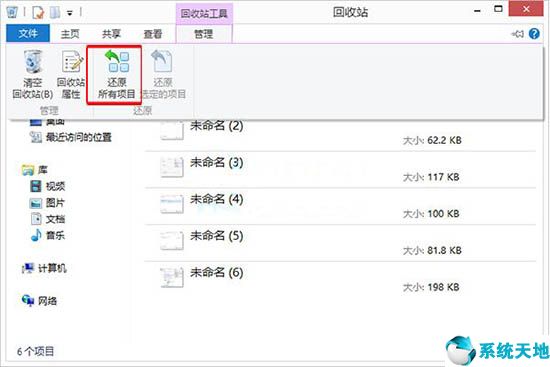Click the 计算机 monitor icon
This screenshot has height=367, width=550.
[28, 268]
